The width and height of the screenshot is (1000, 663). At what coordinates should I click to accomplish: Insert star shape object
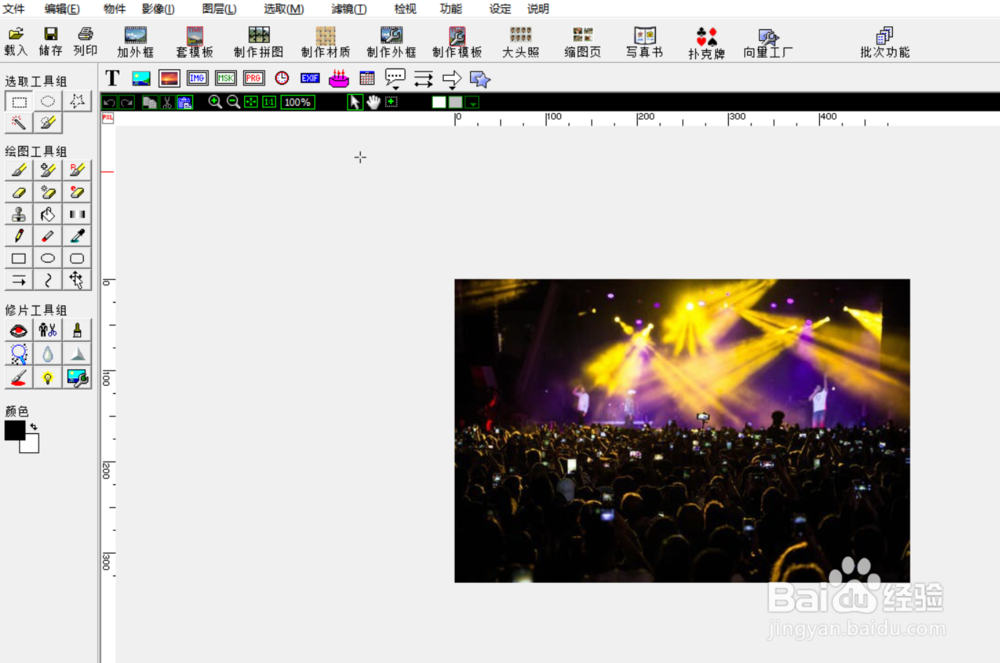(480, 79)
